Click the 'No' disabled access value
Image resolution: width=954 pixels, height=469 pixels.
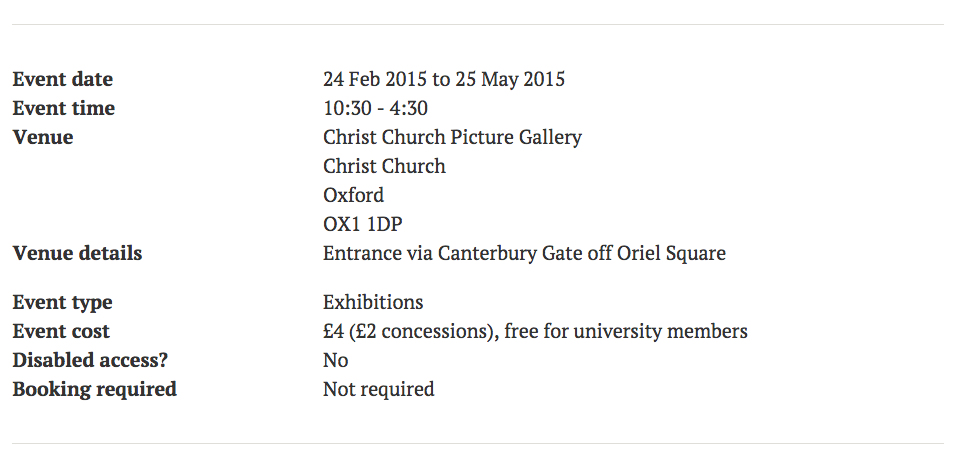pyautogui.click(x=335, y=361)
